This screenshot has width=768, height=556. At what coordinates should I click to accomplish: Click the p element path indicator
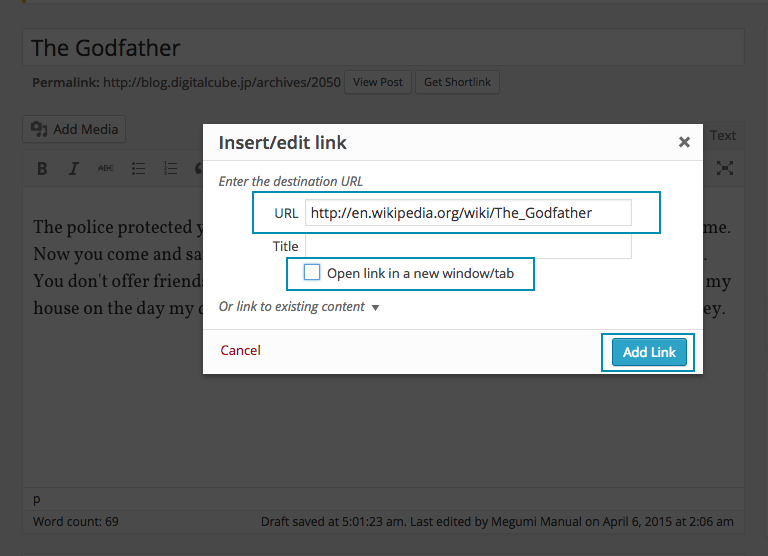[x=37, y=498]
